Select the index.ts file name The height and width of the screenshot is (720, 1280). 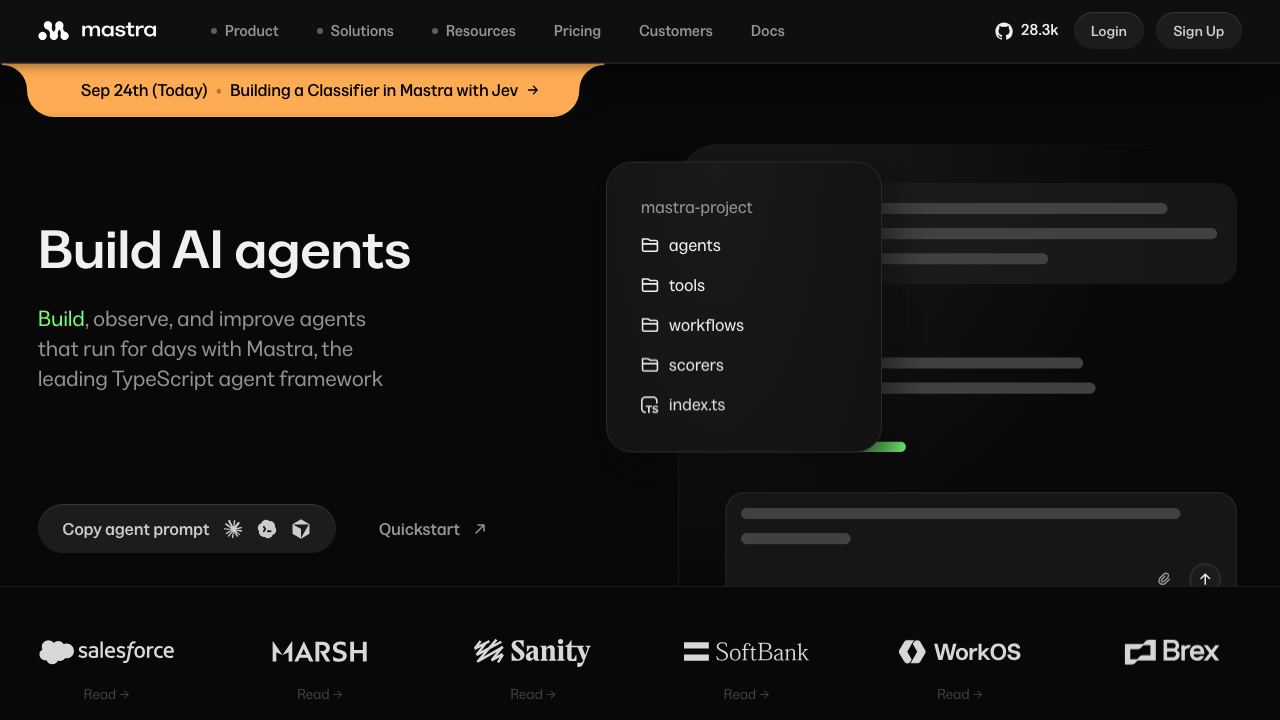point(697,405)
